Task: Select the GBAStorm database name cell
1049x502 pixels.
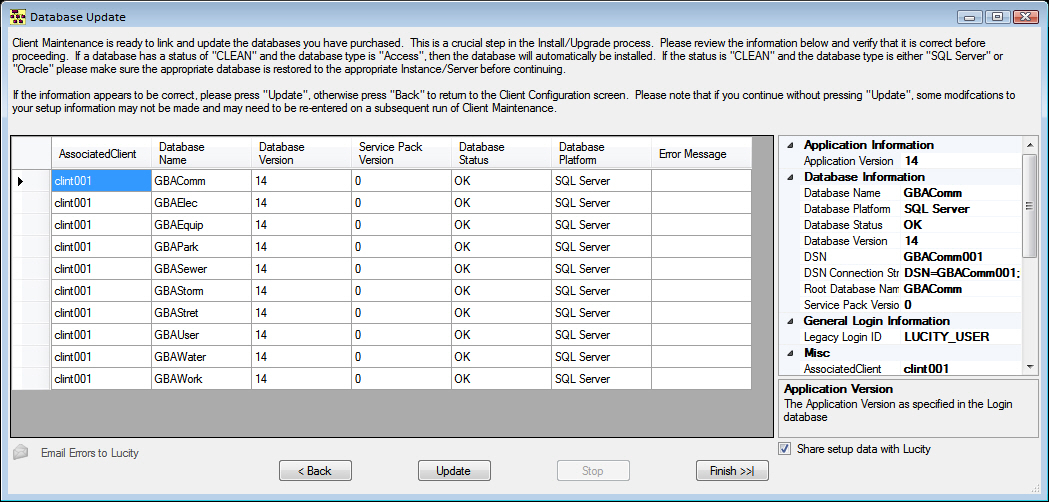Action: click(x=201, y=291)
